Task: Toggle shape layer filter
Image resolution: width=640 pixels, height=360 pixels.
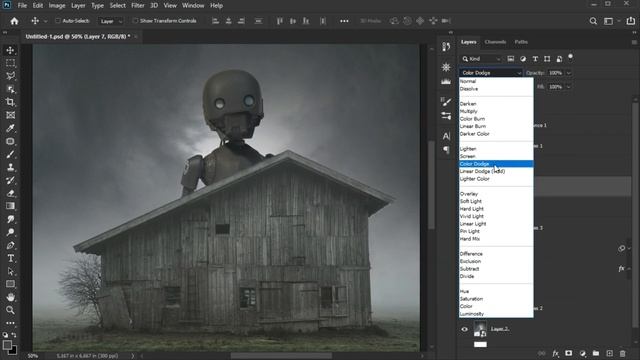Action: (547, 59)
